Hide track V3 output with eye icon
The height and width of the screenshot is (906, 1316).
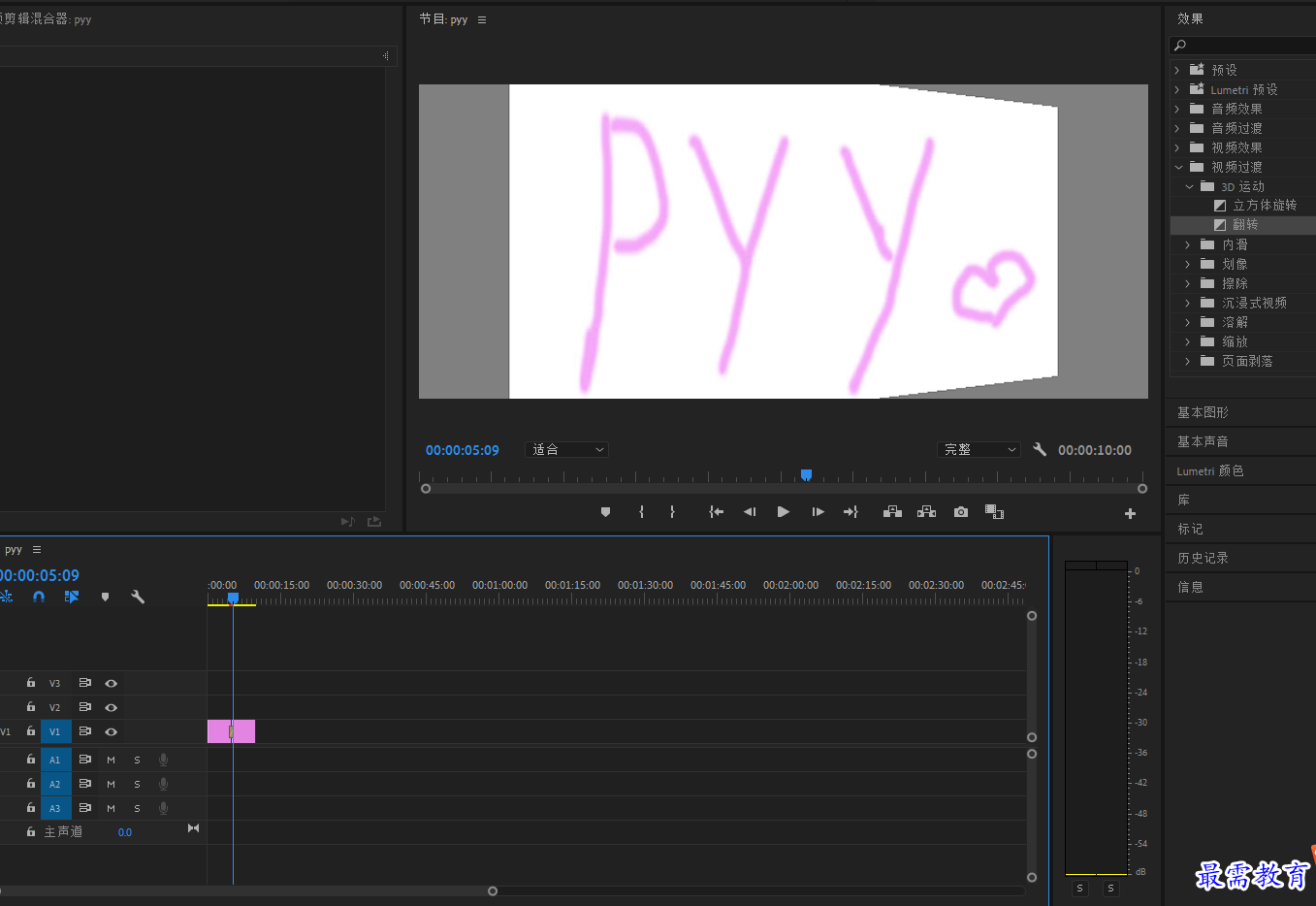pos(112,684)
